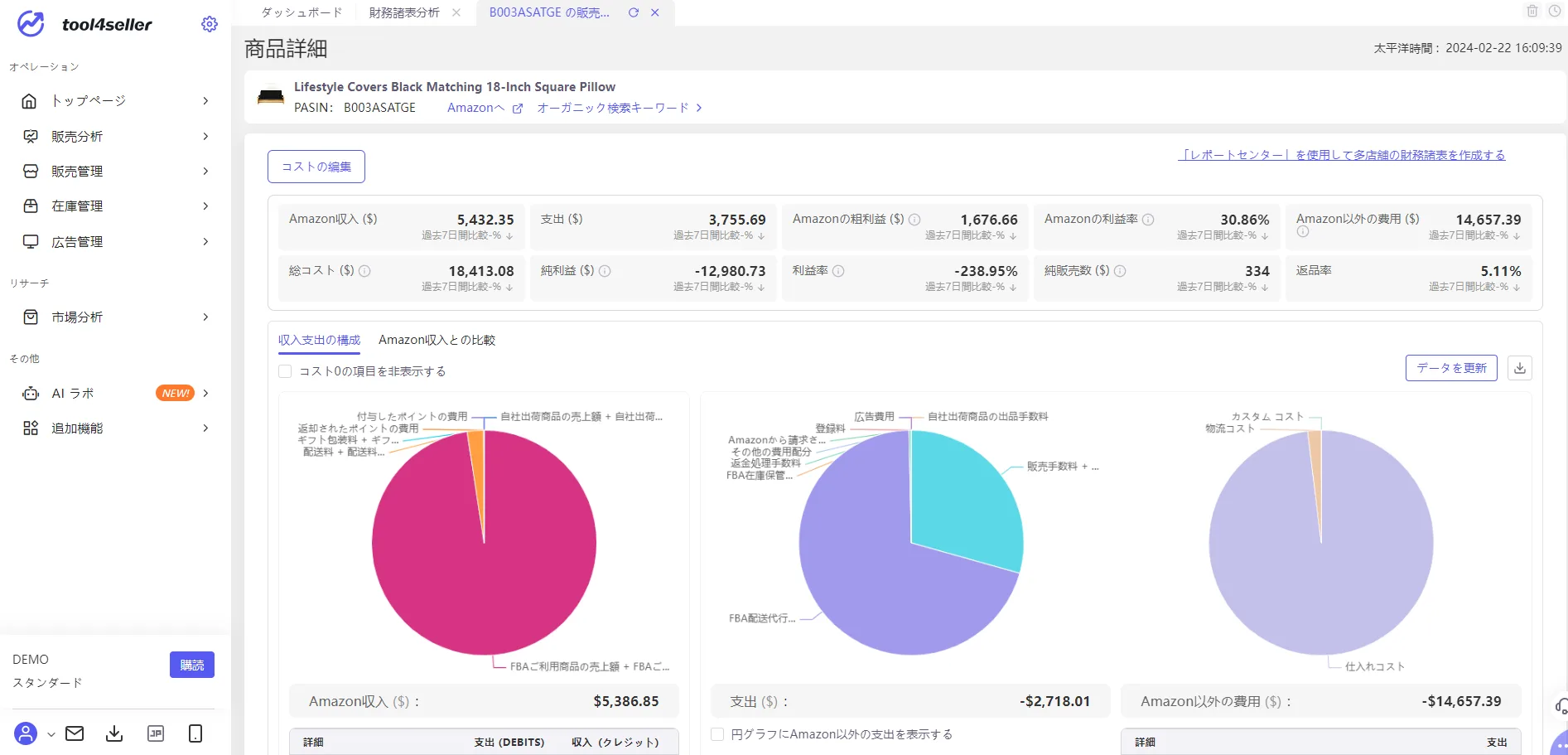
Task: Open the オーガニック検索キーワード link
Action: (x=620, y=108)
